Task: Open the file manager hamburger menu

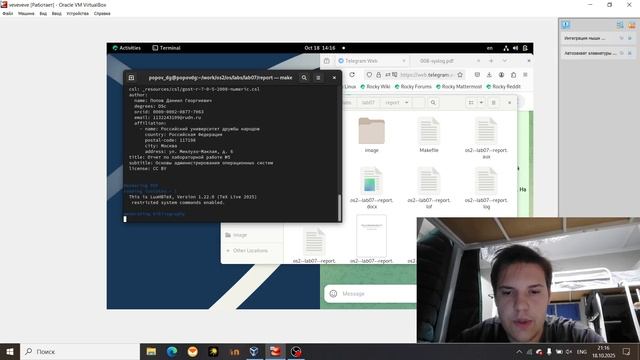Action: coord(493,102)
